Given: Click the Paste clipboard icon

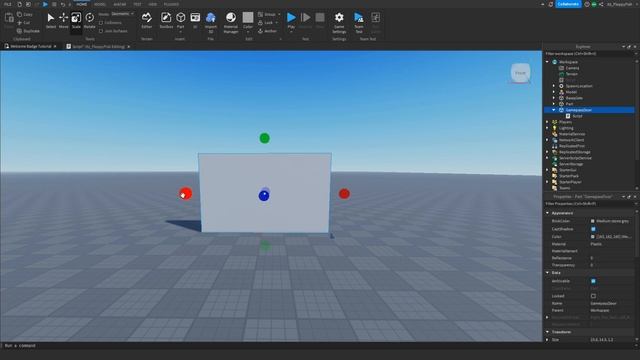Looking at the screenshot, I should 9,18.
